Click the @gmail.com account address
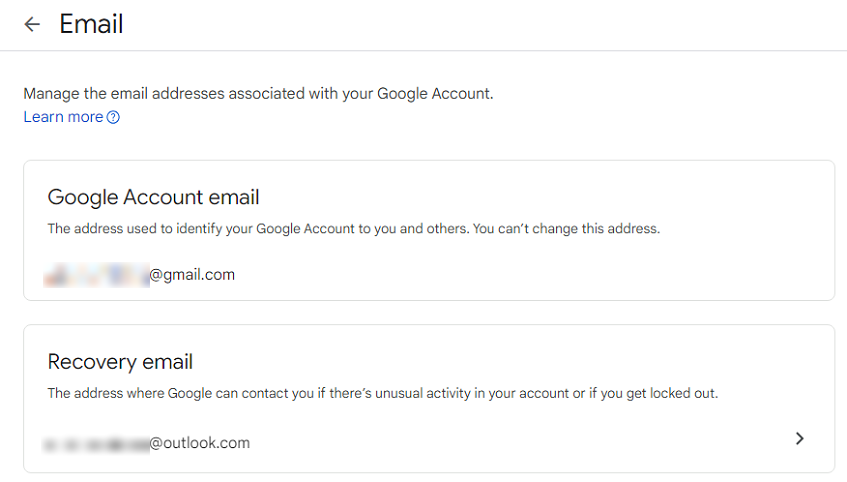The width and height of the screenshot is (847, 482). [192, 275]
